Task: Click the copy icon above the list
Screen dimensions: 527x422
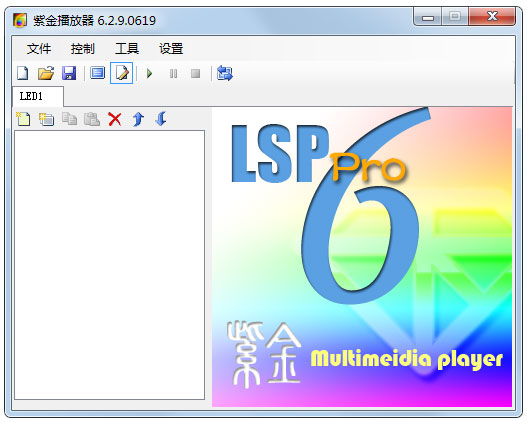Action: (x=70, y=119)
